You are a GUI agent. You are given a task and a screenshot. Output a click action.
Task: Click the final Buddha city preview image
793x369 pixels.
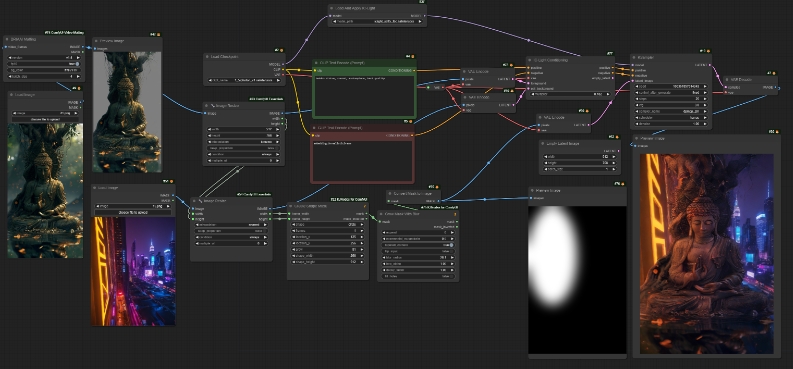(707, 254)
